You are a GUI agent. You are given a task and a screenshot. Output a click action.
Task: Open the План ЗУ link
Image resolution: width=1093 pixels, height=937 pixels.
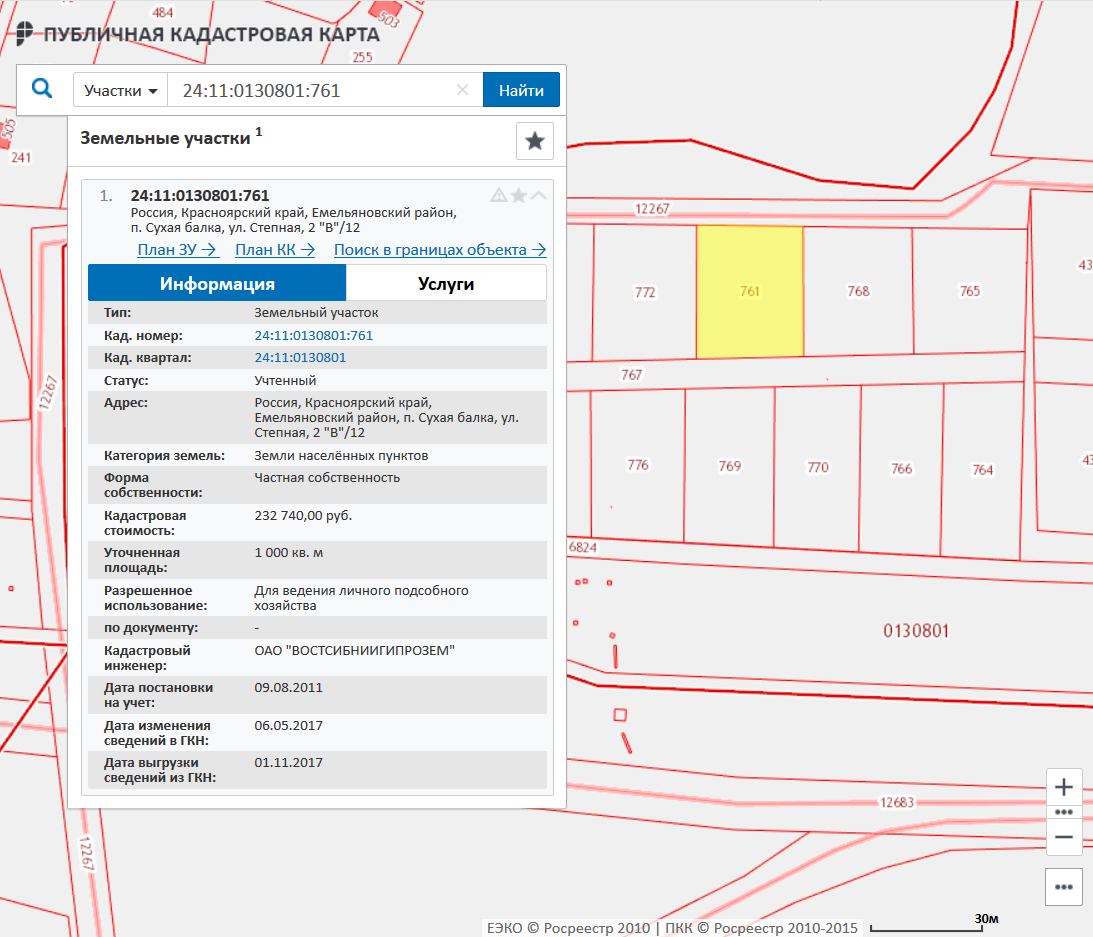pos(177,250)
